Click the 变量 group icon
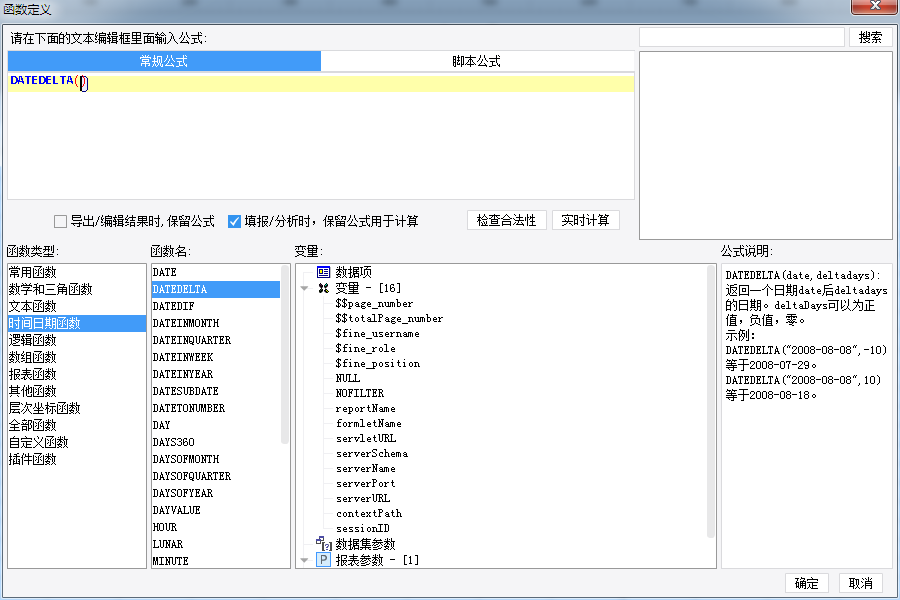The width and height of the screenshot is (900, 600). tap(323, 288)
